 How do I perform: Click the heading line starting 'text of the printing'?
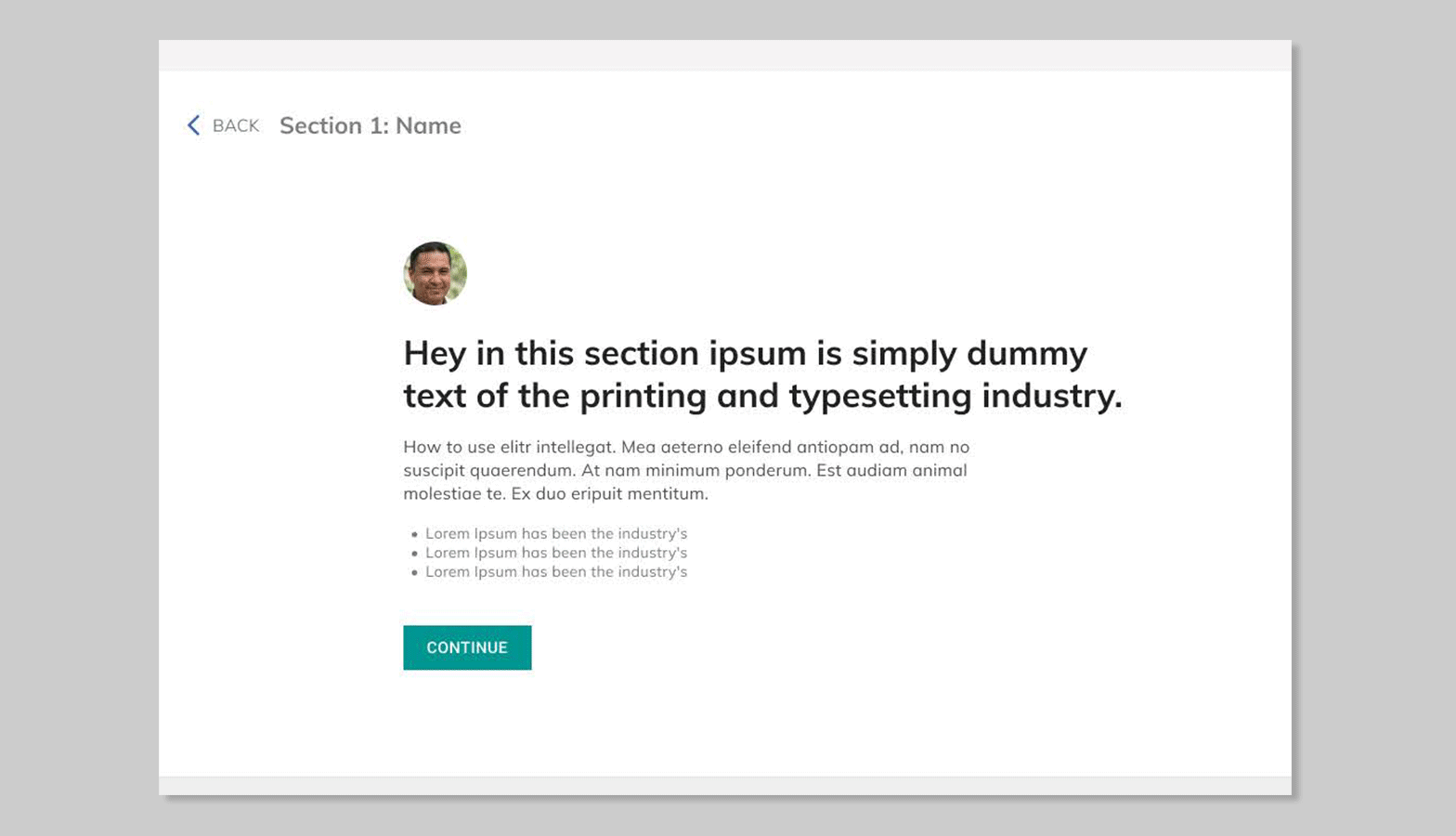[x=761, y=397]
